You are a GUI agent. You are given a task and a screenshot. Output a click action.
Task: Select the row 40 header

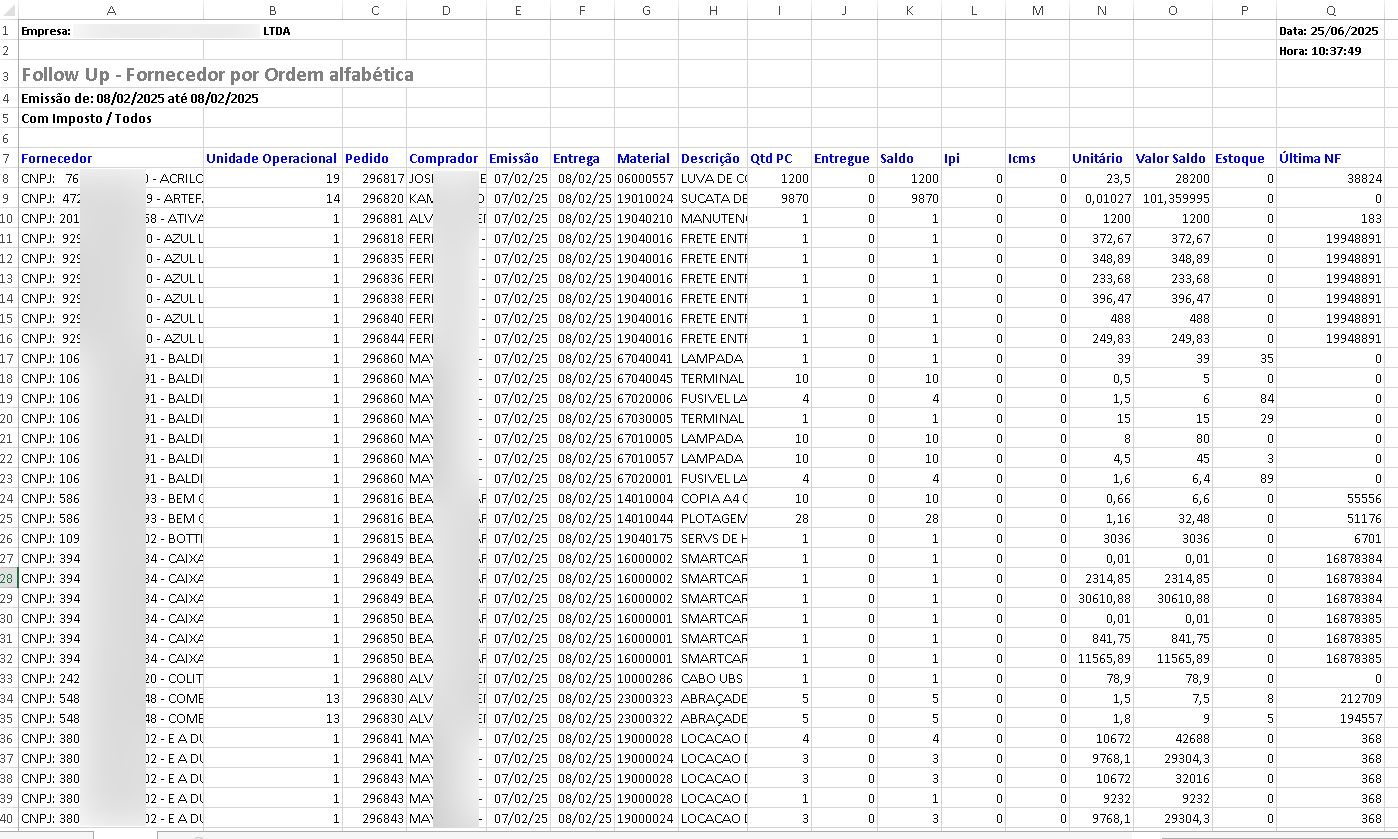pyautogui.click(x=9, y=818)
